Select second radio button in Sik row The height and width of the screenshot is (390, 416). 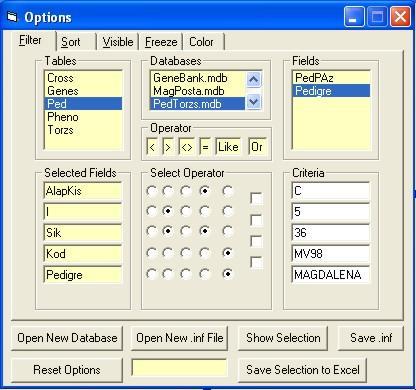[x=168, y=231]
